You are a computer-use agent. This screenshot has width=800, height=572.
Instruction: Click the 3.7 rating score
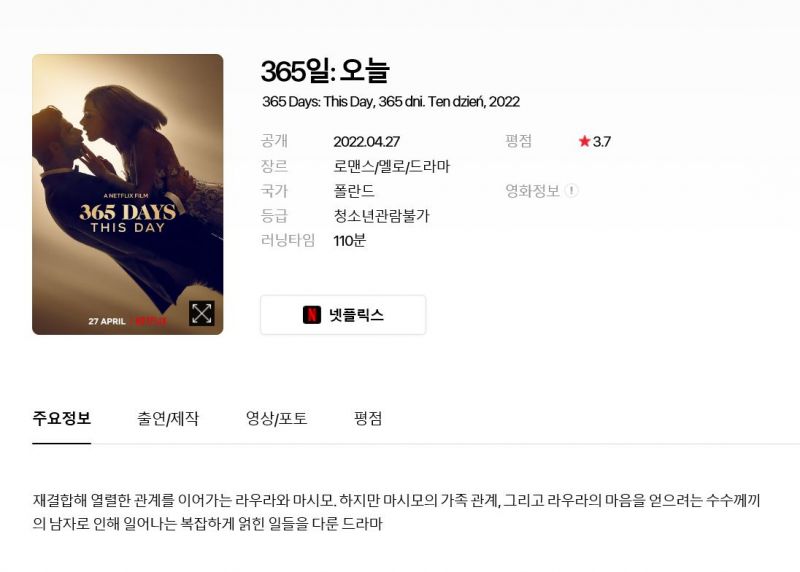pos(602,141)
